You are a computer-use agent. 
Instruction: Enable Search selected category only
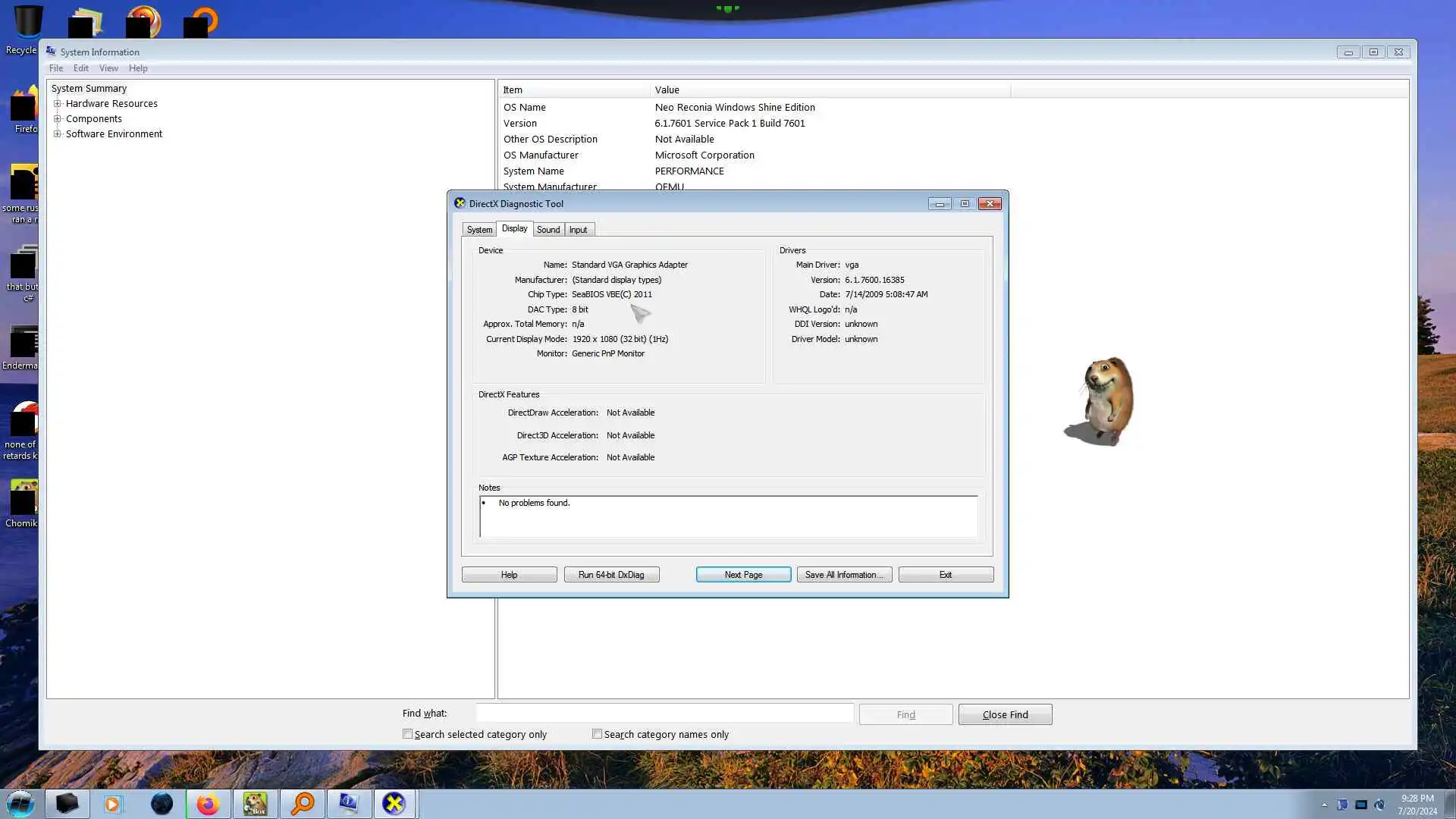(408, 734)
